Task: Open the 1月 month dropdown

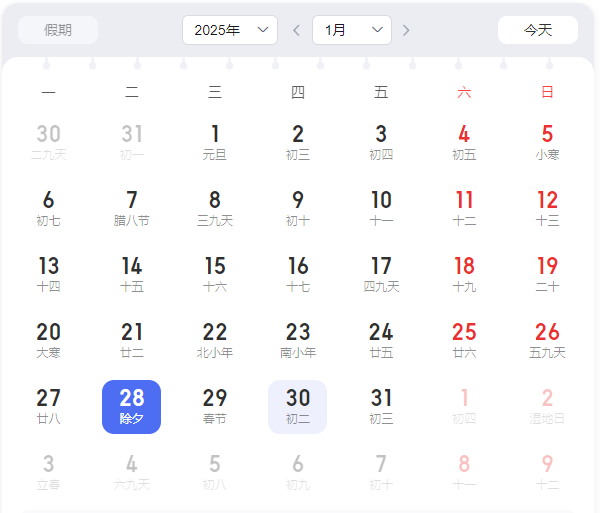Action: 351,30
